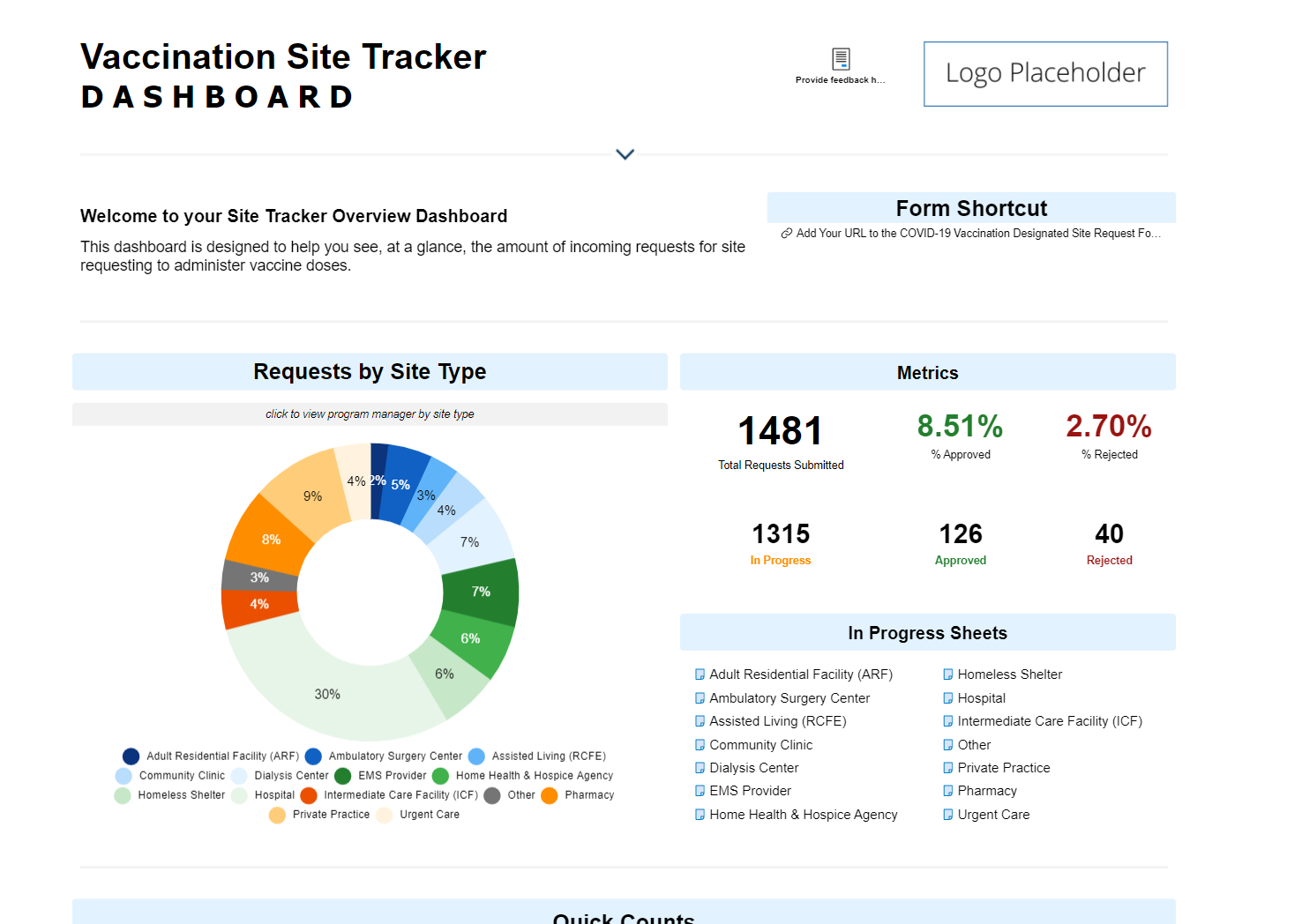The height and width of the screenshot is (924, 1302).
Task: Click the Logo Placeholder image
Action: [1045, 74]
